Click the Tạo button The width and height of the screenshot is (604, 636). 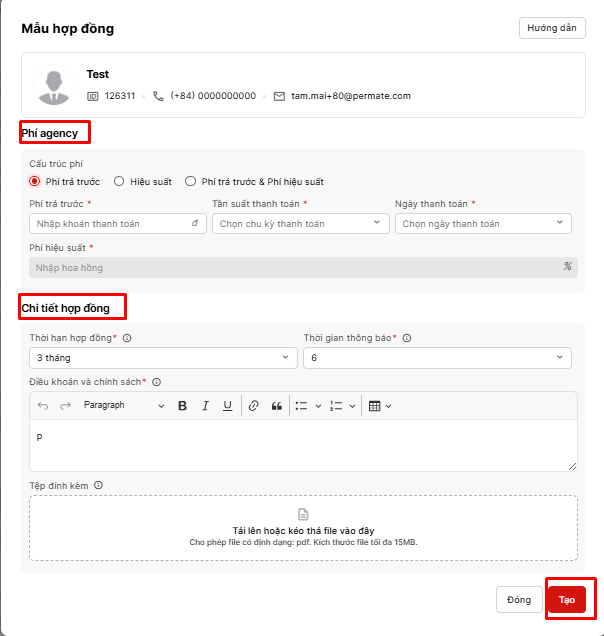[567, 600]
